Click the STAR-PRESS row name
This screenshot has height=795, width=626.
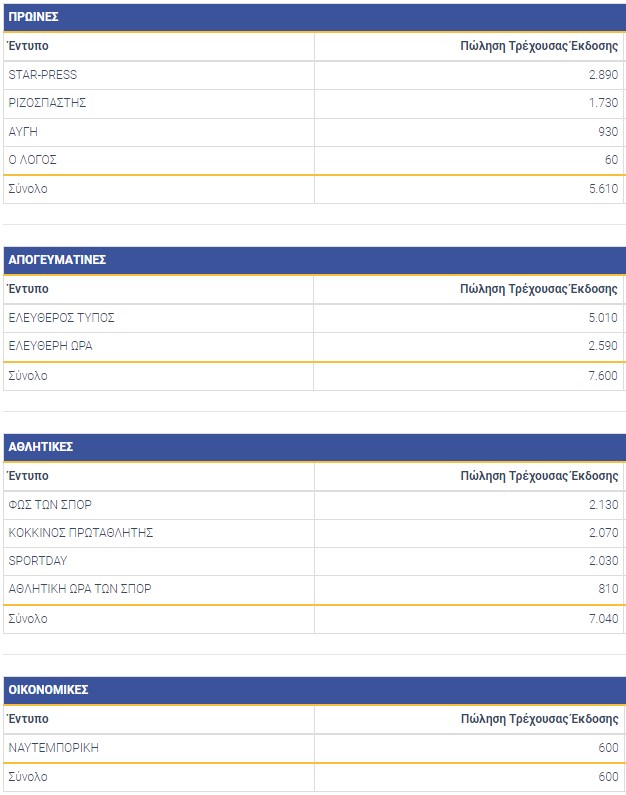(x=42, y=75)
